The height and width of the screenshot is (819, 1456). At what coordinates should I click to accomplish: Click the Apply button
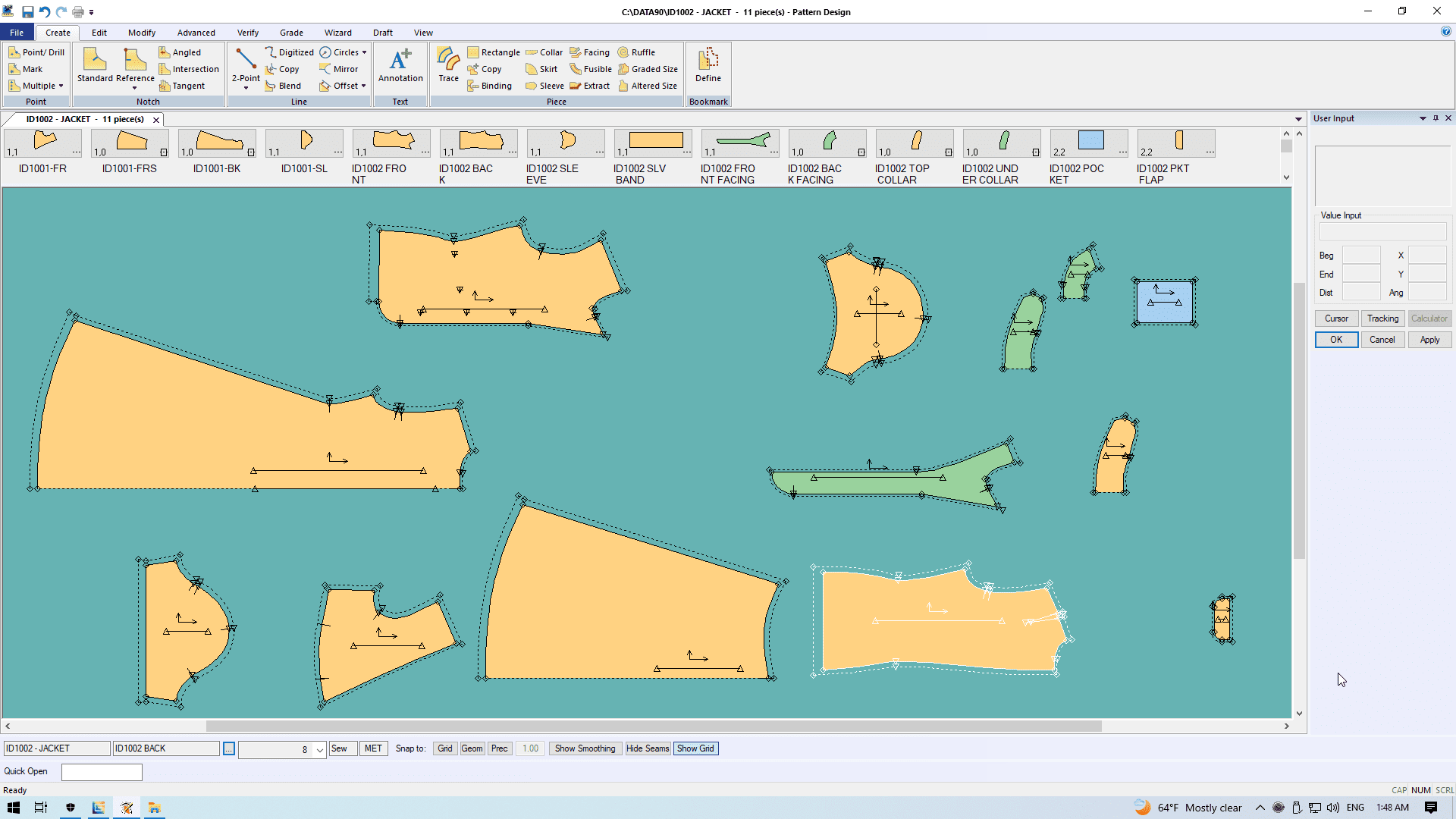coord(1429,340)
